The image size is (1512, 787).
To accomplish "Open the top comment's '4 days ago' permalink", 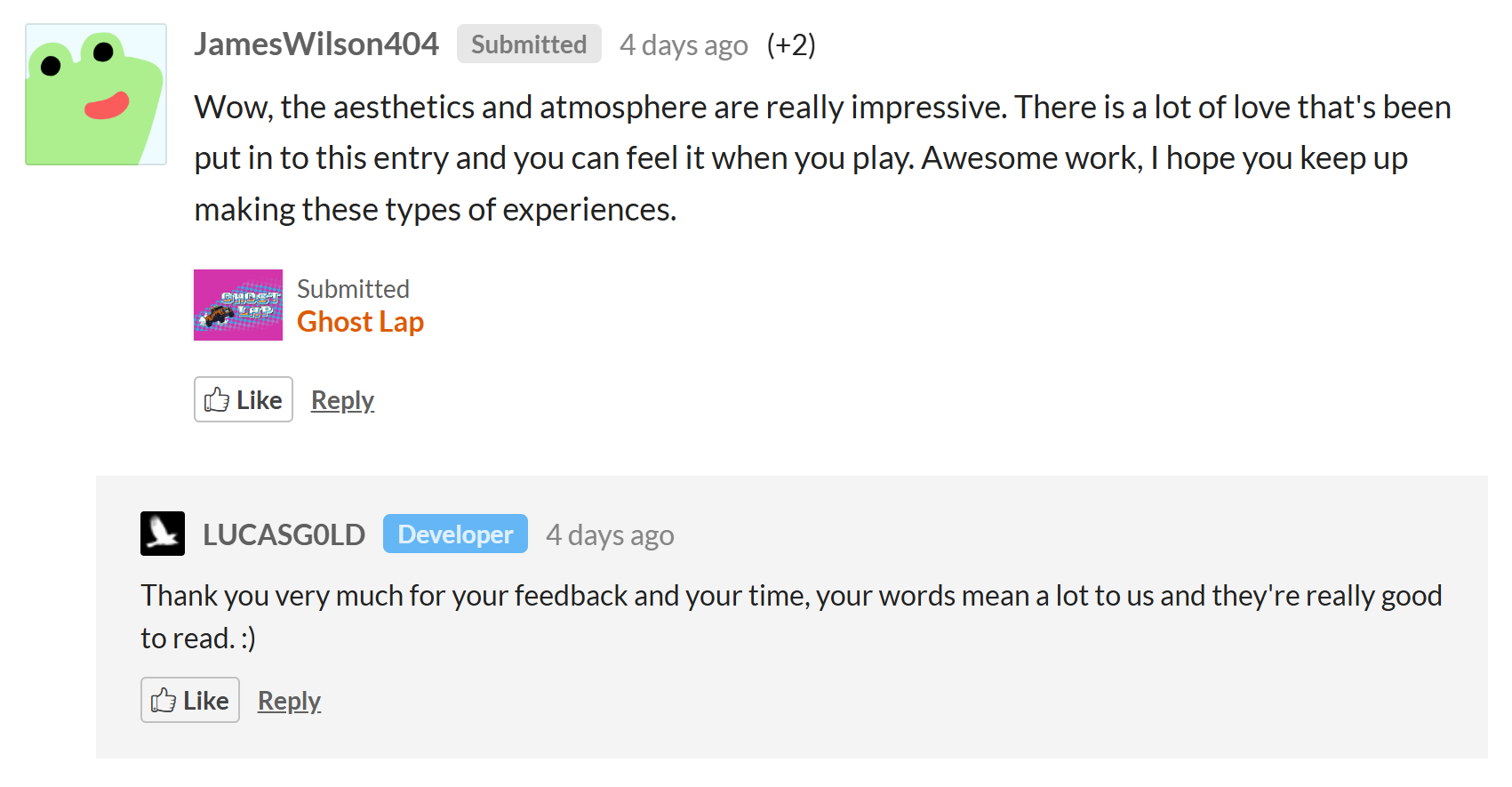I will pyautogui.click(x=684, y=44).
